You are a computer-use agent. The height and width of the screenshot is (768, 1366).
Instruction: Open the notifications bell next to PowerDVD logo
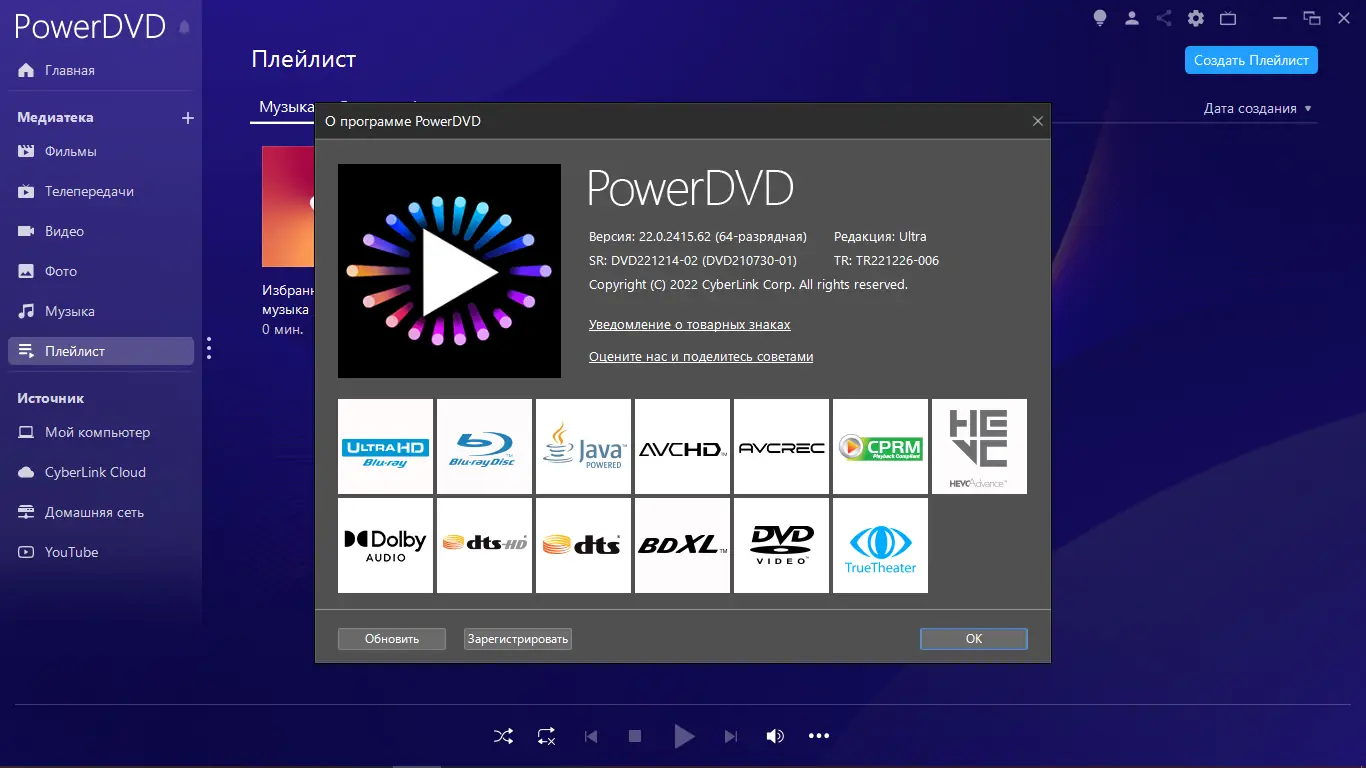[184, 27]
